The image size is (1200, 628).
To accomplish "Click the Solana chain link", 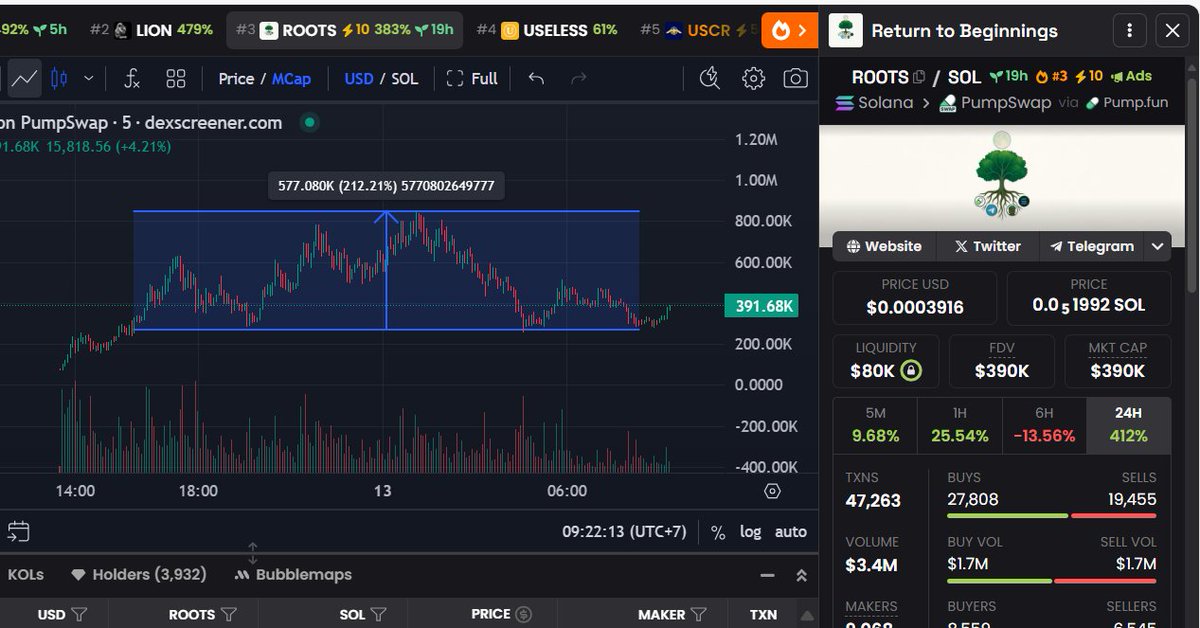I will click(x=874, y=103).
